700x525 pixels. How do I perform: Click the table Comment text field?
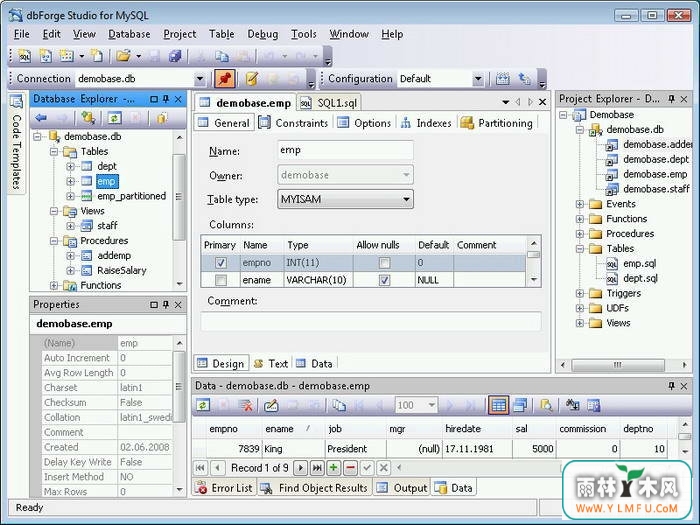371,321
